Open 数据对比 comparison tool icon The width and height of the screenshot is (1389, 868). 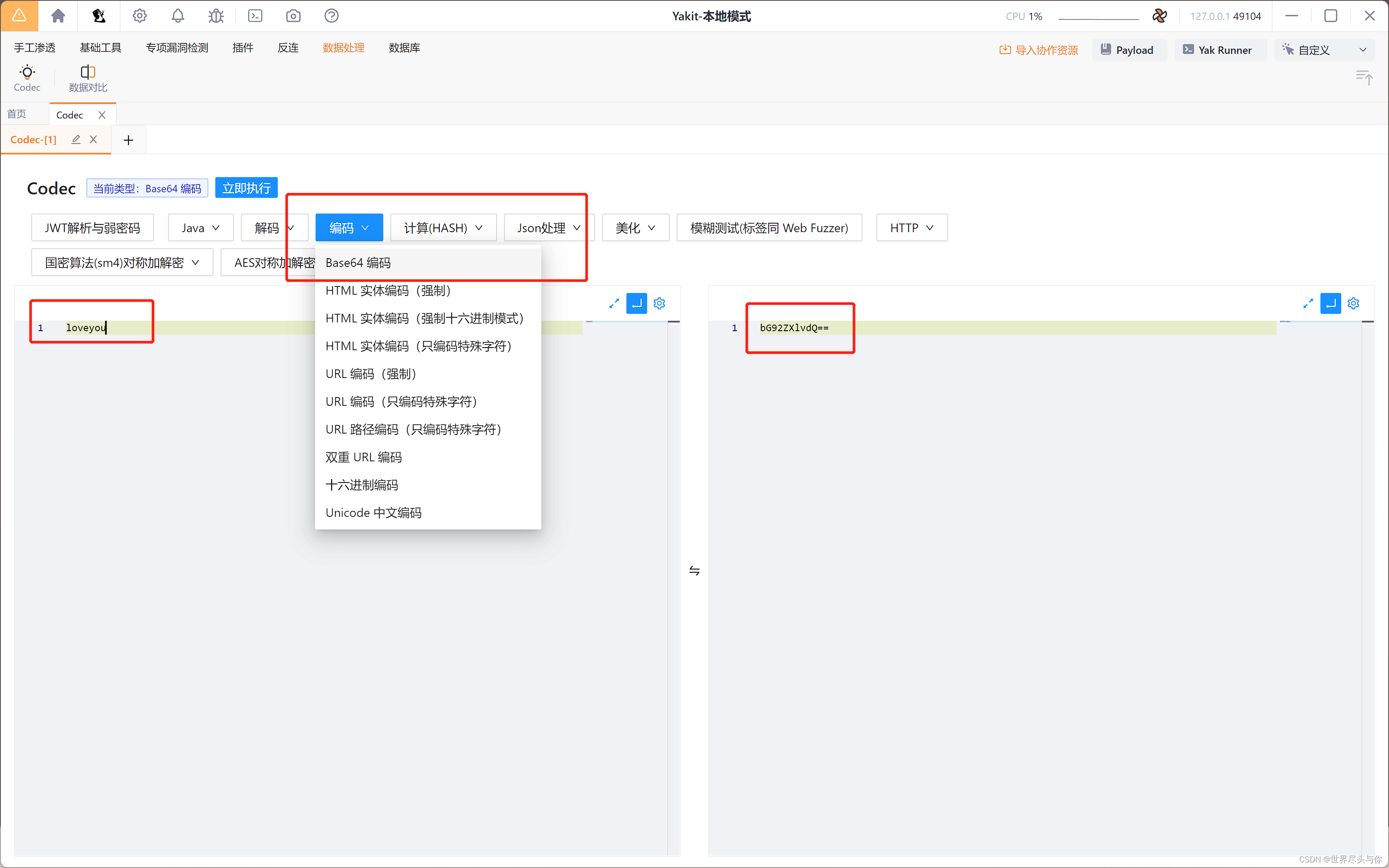pos(88,78)
